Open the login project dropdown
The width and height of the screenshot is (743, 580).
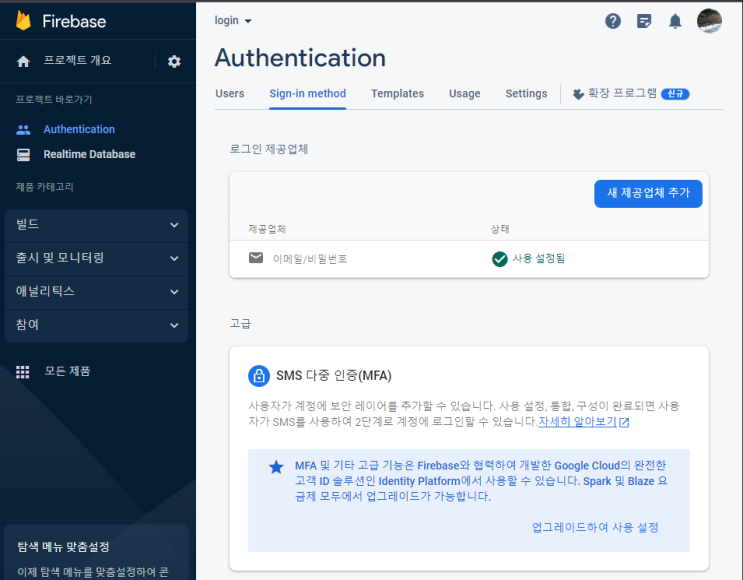(x=233, y=21)
